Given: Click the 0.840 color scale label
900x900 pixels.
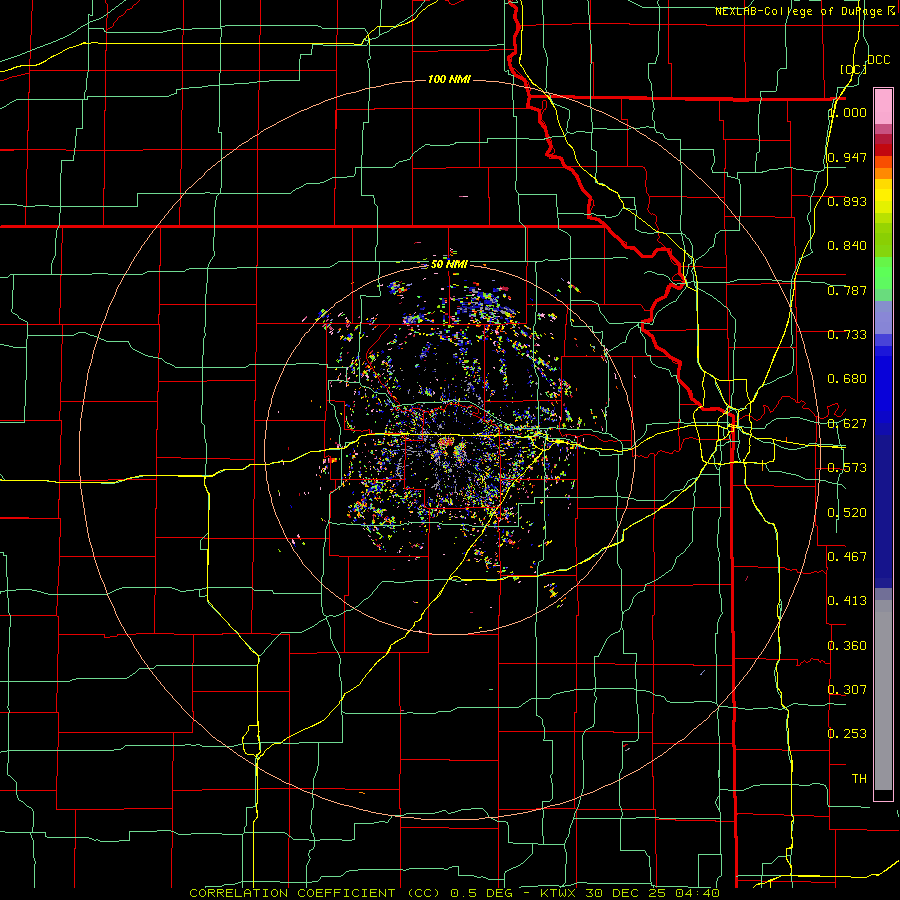Looking at the screenshot, I should (847, 246).
